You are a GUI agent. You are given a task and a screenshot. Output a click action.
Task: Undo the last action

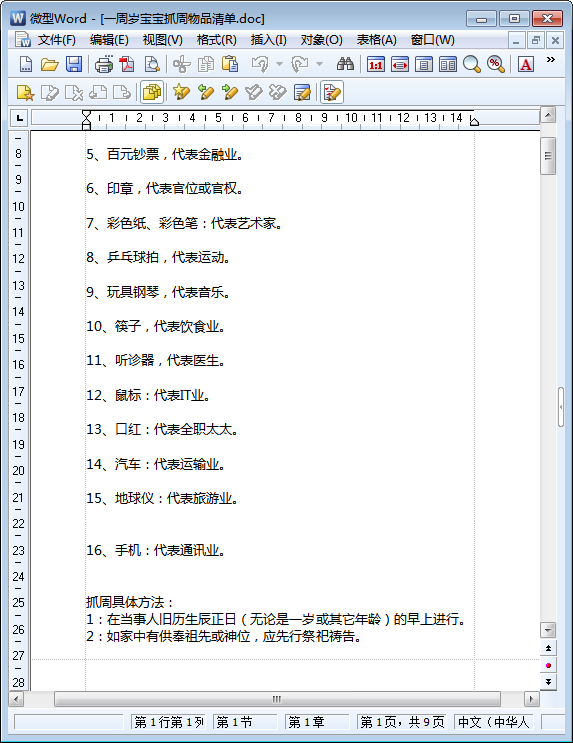260,64
